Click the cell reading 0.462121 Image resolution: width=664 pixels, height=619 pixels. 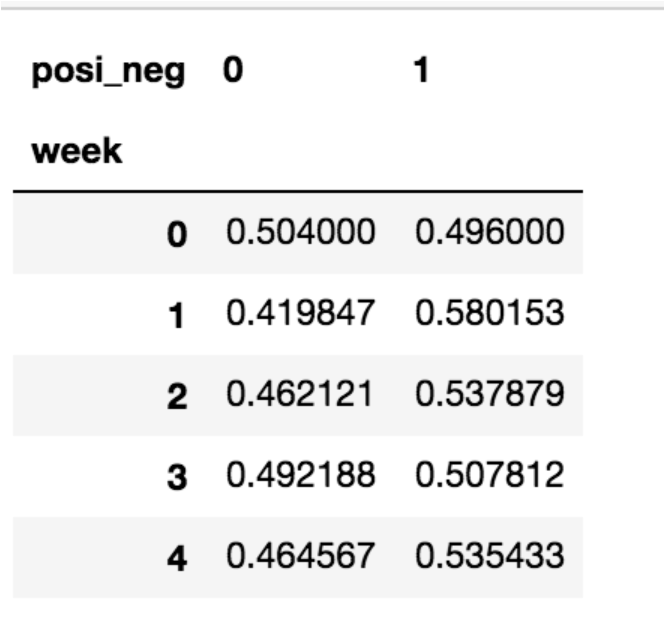(x=300, y=396)
